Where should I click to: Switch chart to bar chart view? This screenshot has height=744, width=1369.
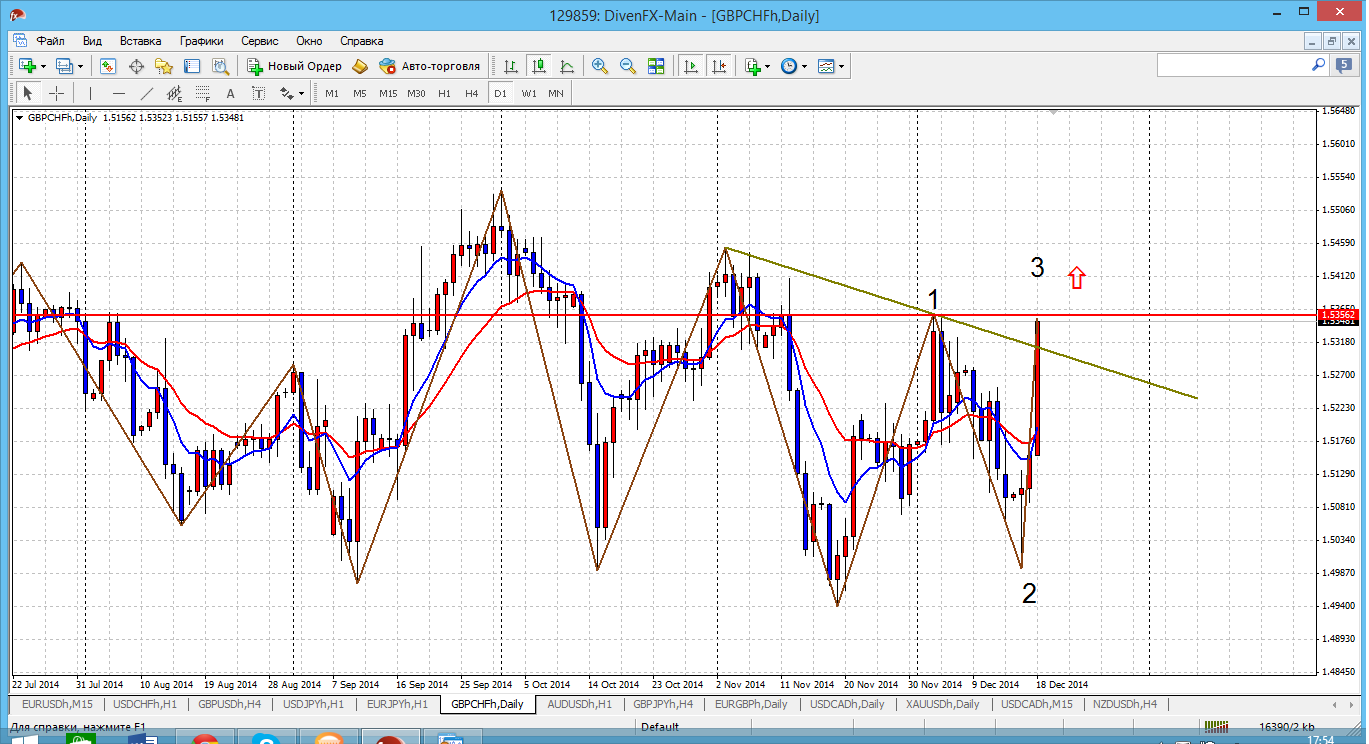pyautogui.click(x=511, y=66)
